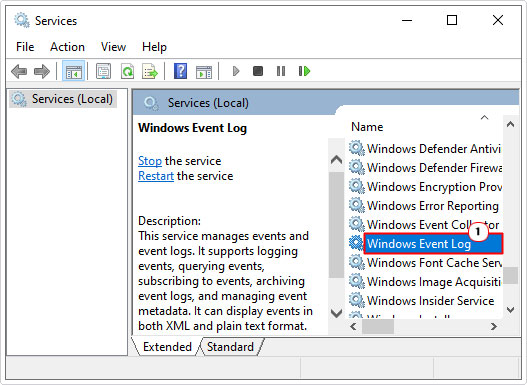Open Properties toolbar icon
This screenshot has height=385, width=527.
104,71
